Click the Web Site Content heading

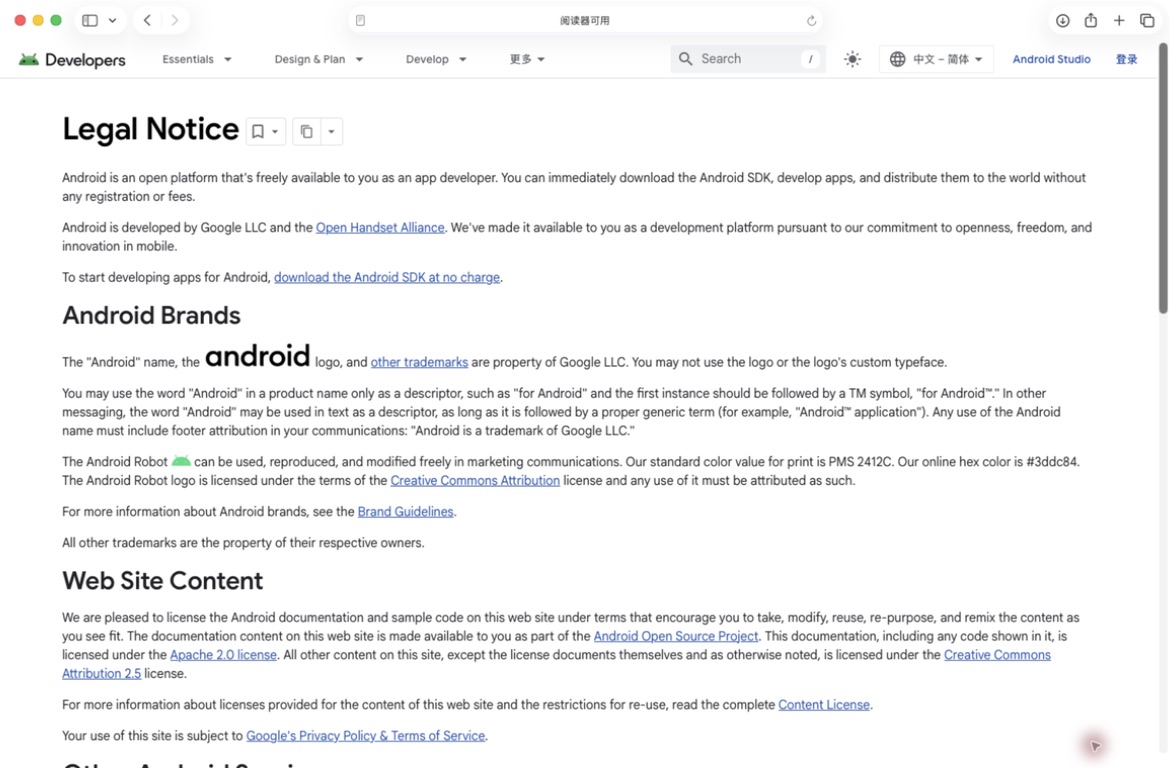point(163,581)
